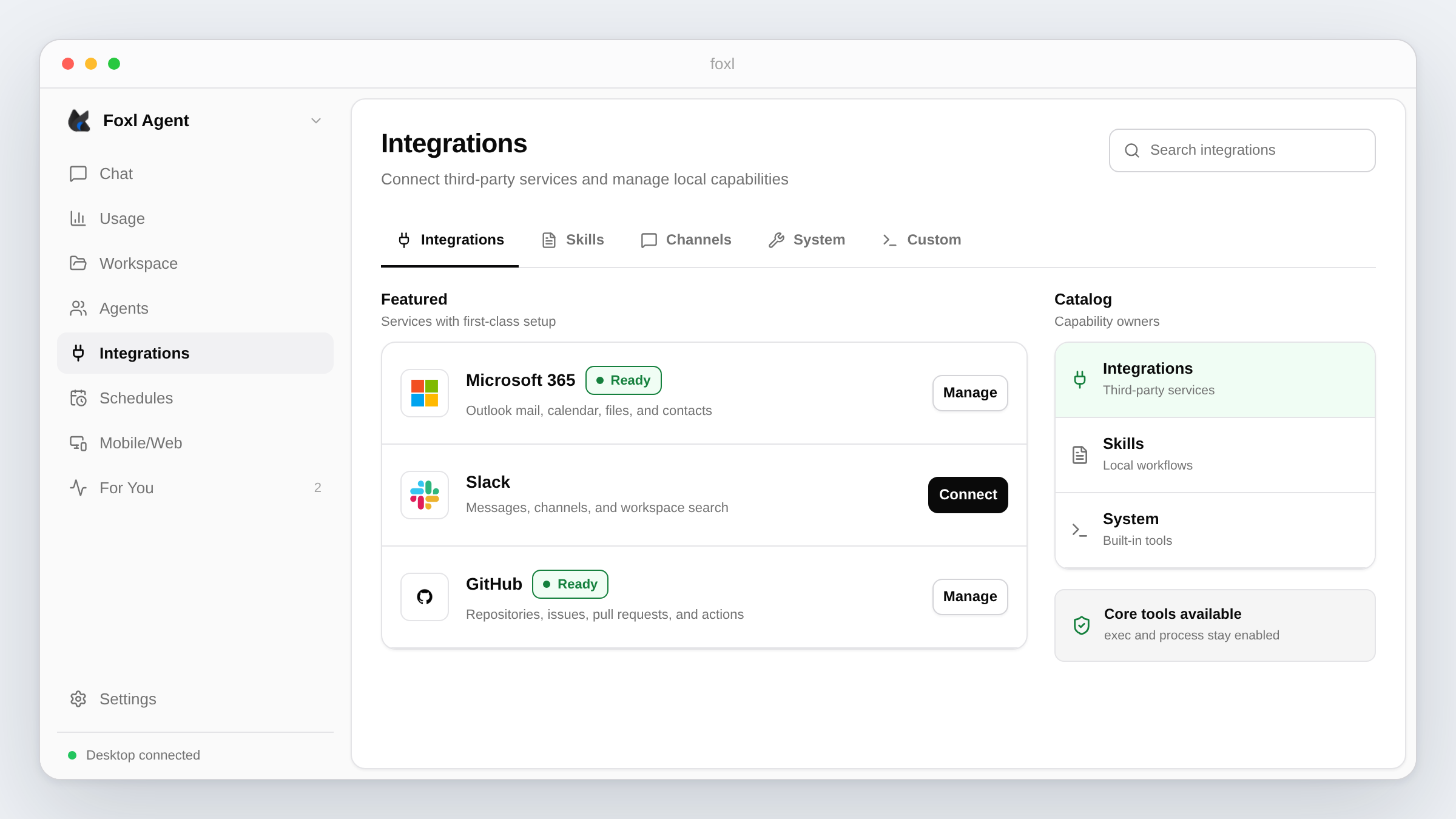Click the Foxl Agent fox logo
Screen dimensions: 1456x819
pos(79,121)
